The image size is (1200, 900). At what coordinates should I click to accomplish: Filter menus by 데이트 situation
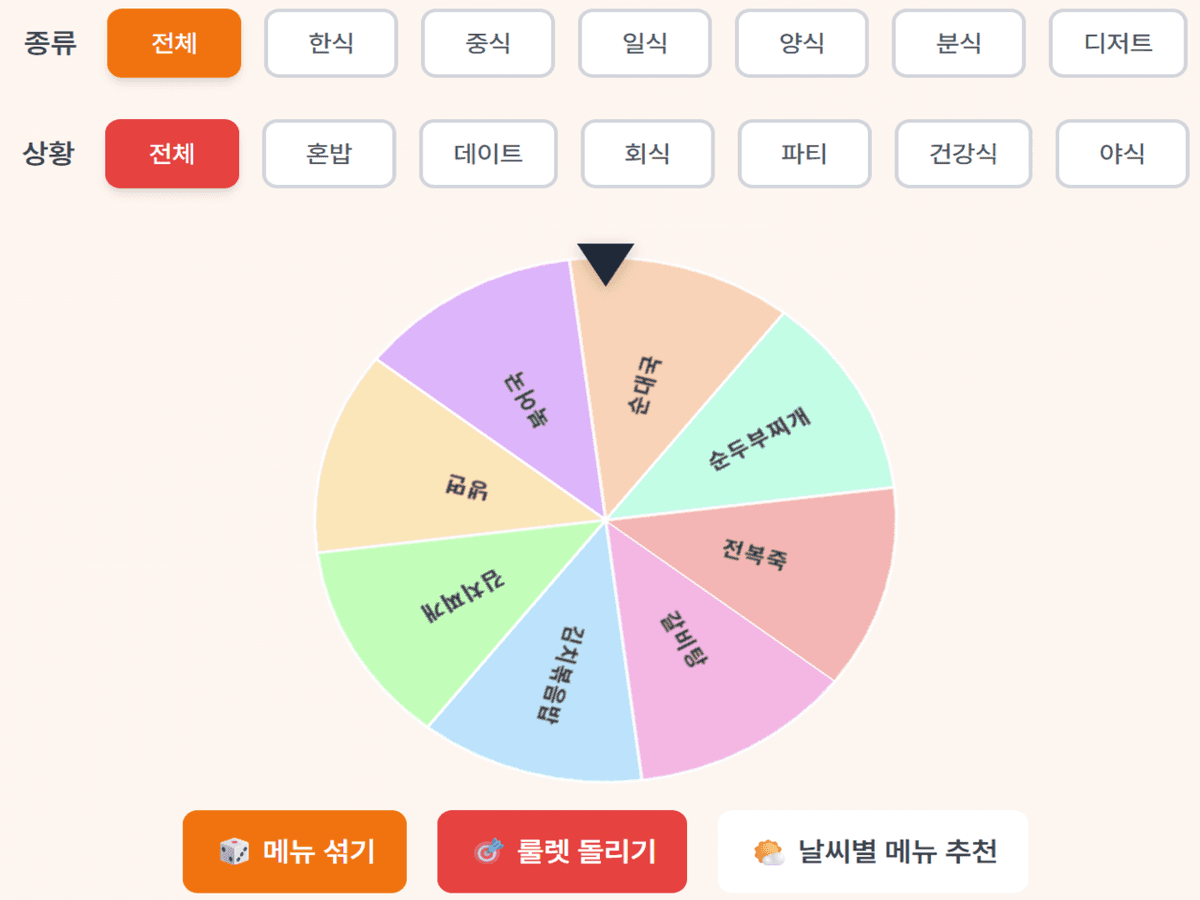[x=488, y=154]
